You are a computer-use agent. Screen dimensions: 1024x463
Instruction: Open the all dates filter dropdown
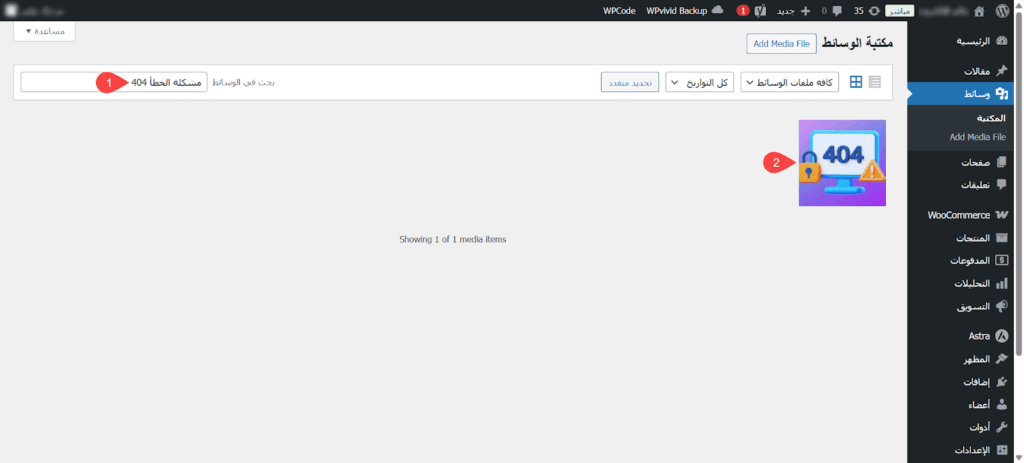coord(698,82)
